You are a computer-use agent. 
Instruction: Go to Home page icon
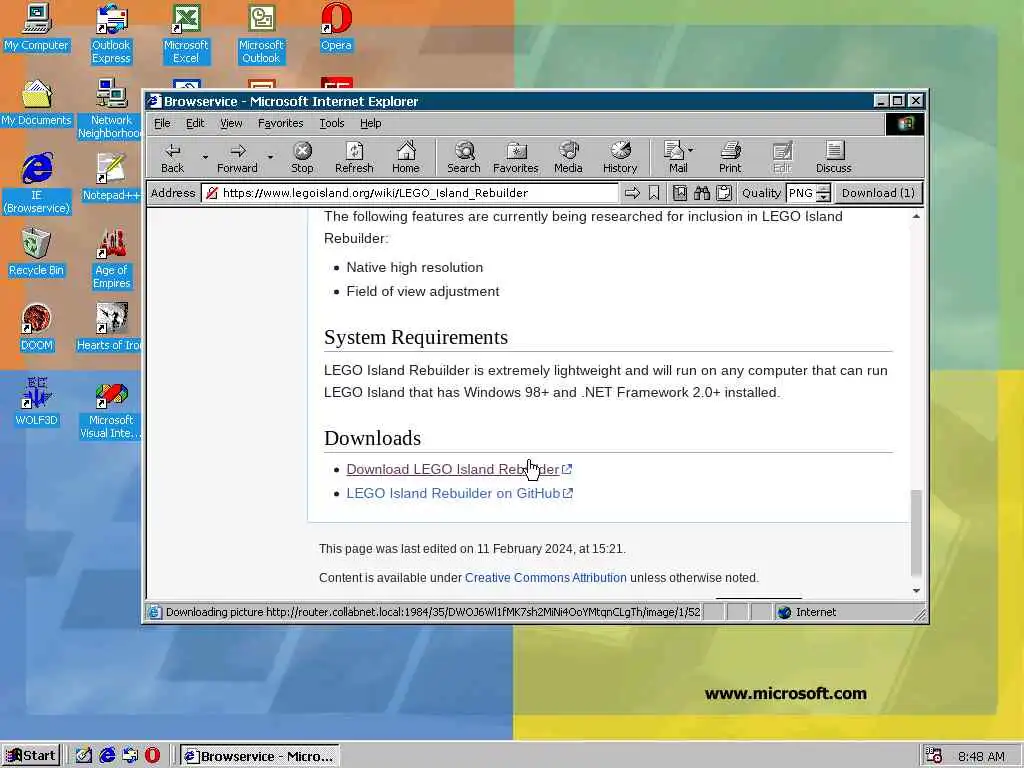[x=406, y=158]
